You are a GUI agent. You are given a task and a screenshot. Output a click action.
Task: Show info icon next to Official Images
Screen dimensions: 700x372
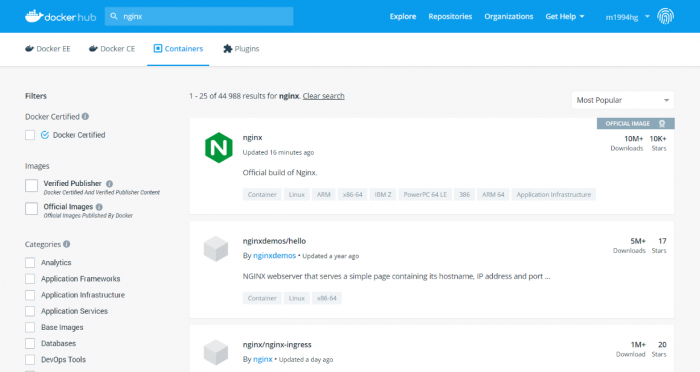pos(99,207)
